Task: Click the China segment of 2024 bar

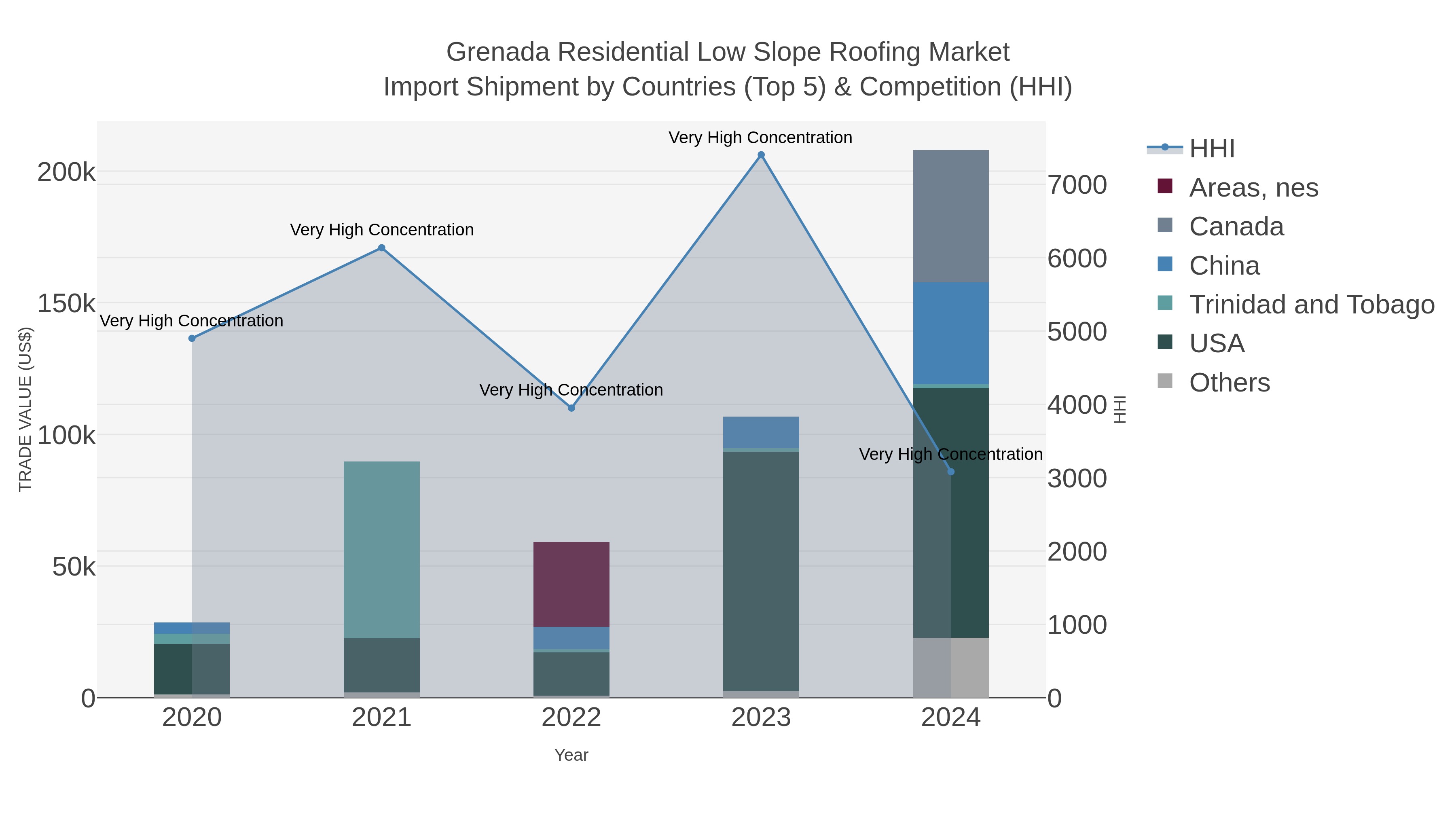Action: (951, 334)
